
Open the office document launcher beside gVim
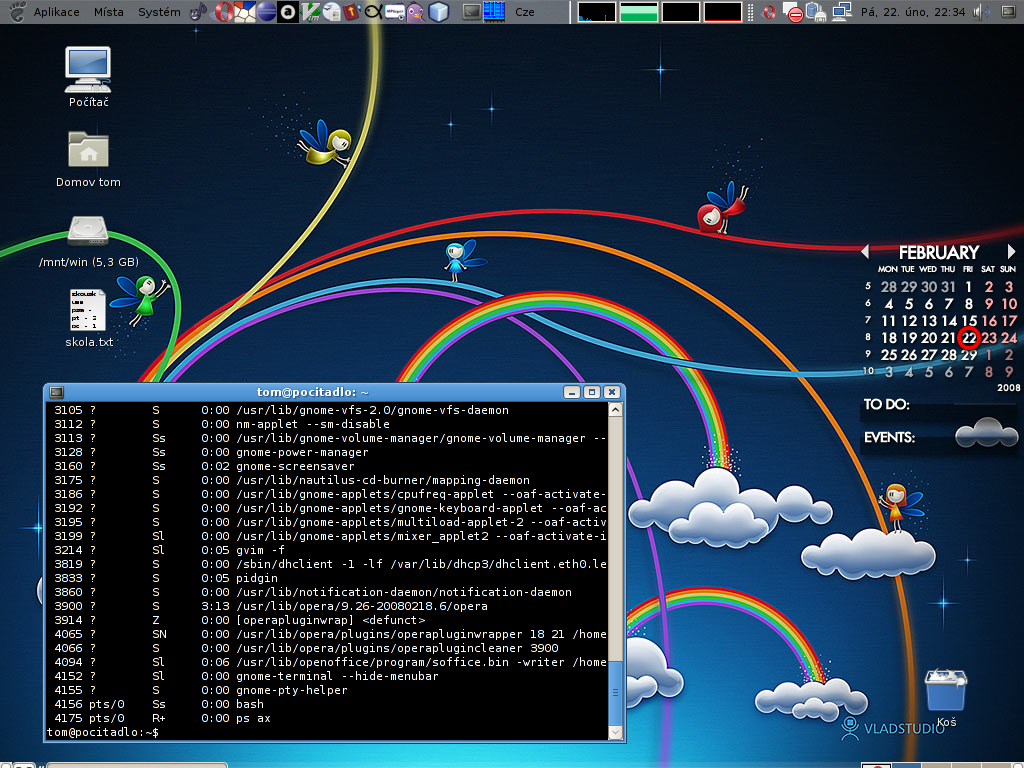332,12
